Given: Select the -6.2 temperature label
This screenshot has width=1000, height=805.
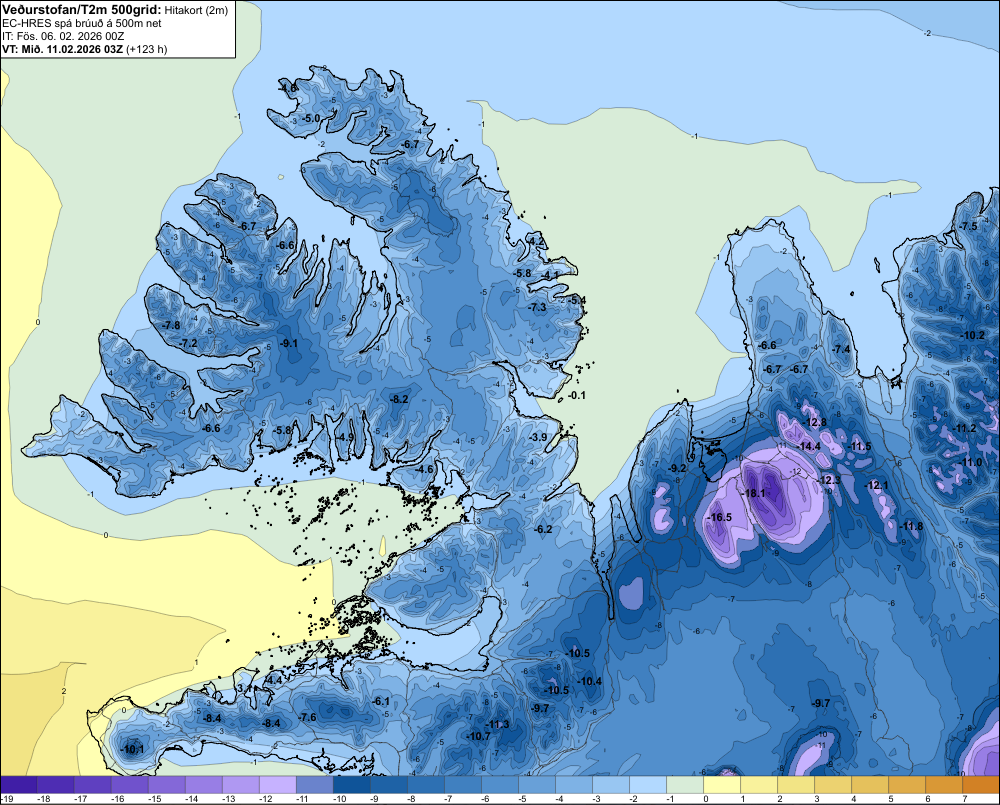Looking at the screenshot, I should [x=543, y=529].
